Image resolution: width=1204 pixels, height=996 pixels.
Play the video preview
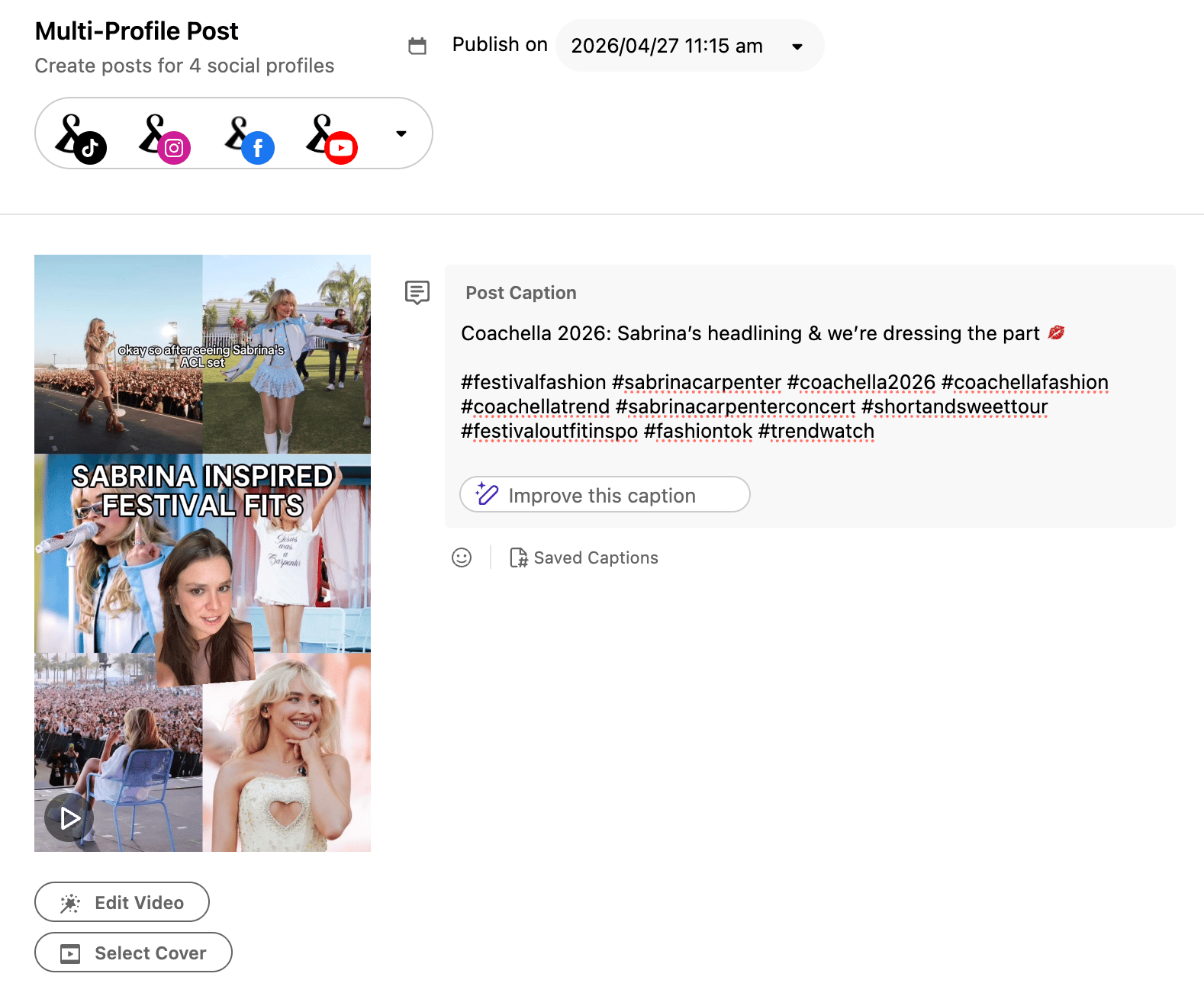[69, 818]
